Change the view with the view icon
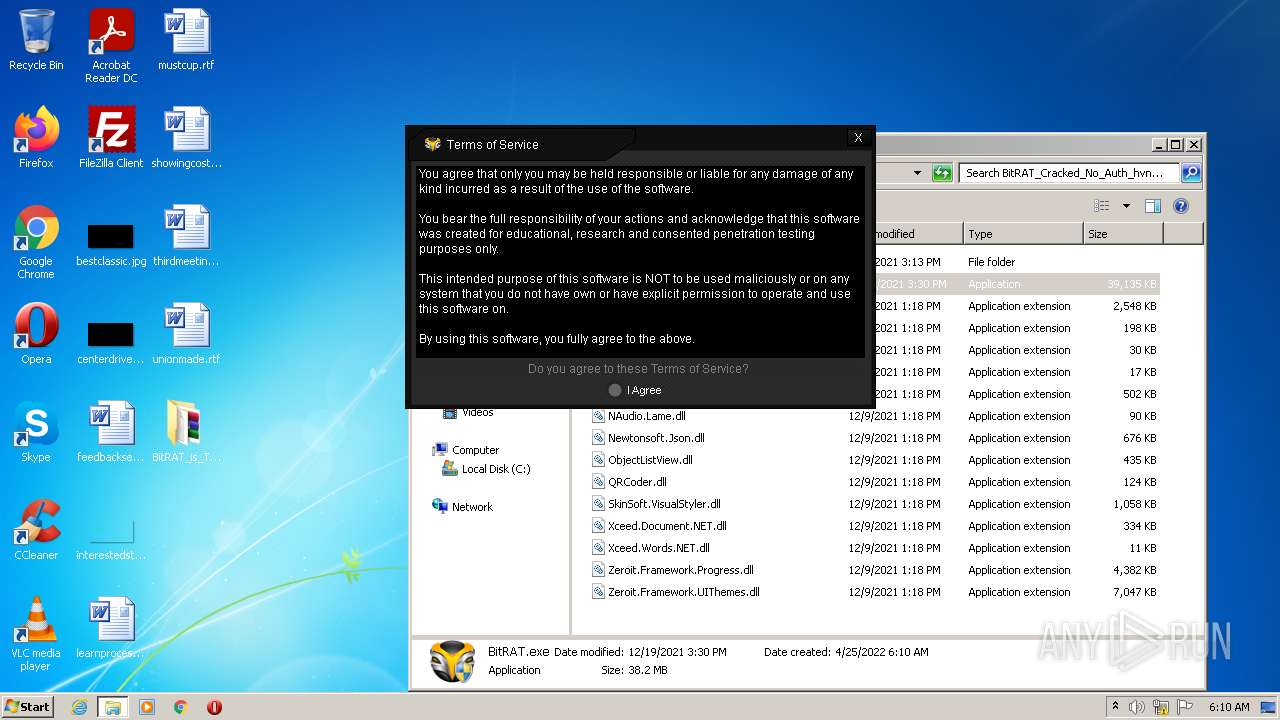Image resolution: width=1280 pixels, height=720 pixels. tap(1101, 206)
